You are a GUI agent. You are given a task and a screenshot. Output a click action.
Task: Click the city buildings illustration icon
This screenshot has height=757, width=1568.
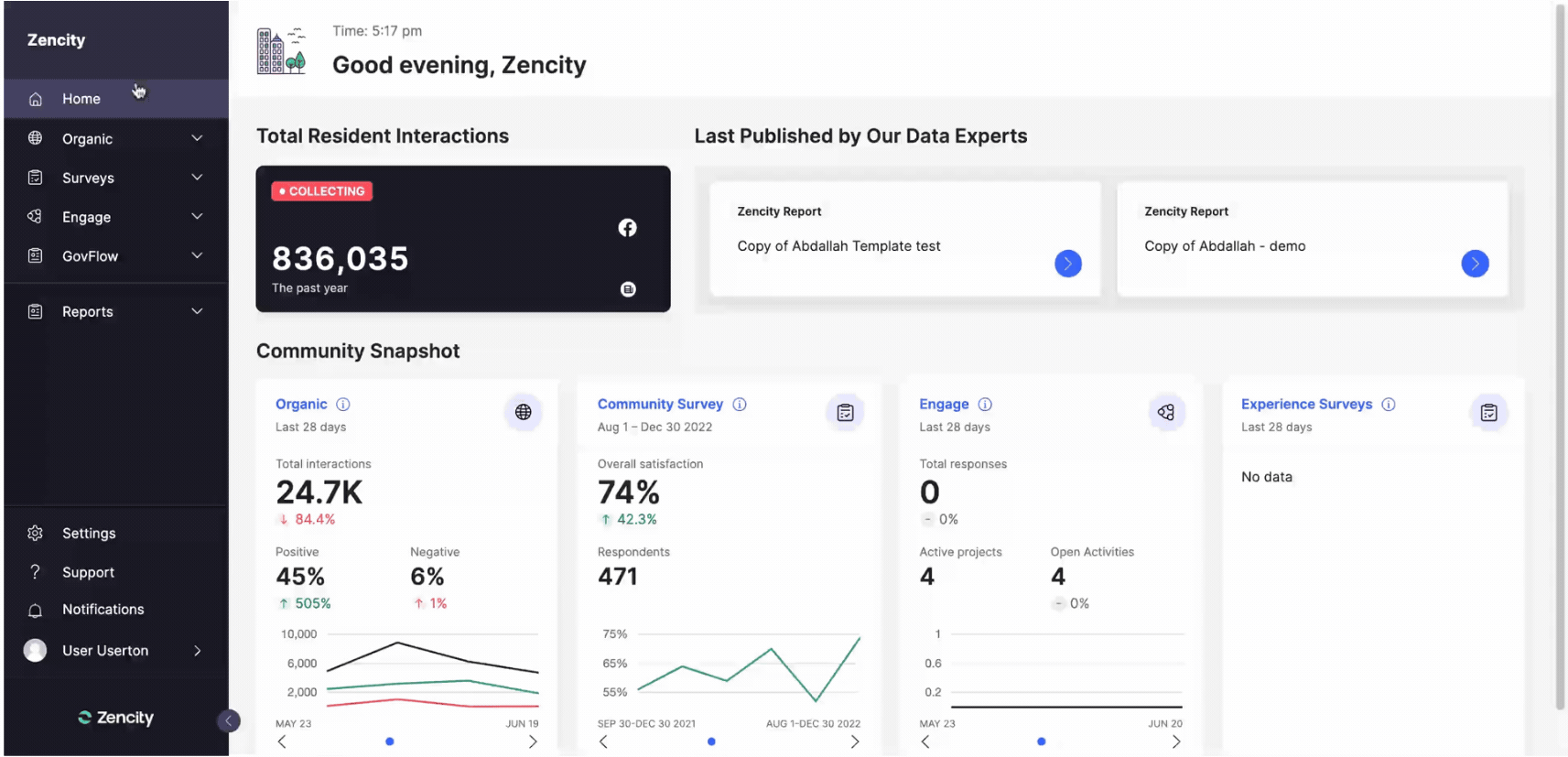[x=281, y=51]
